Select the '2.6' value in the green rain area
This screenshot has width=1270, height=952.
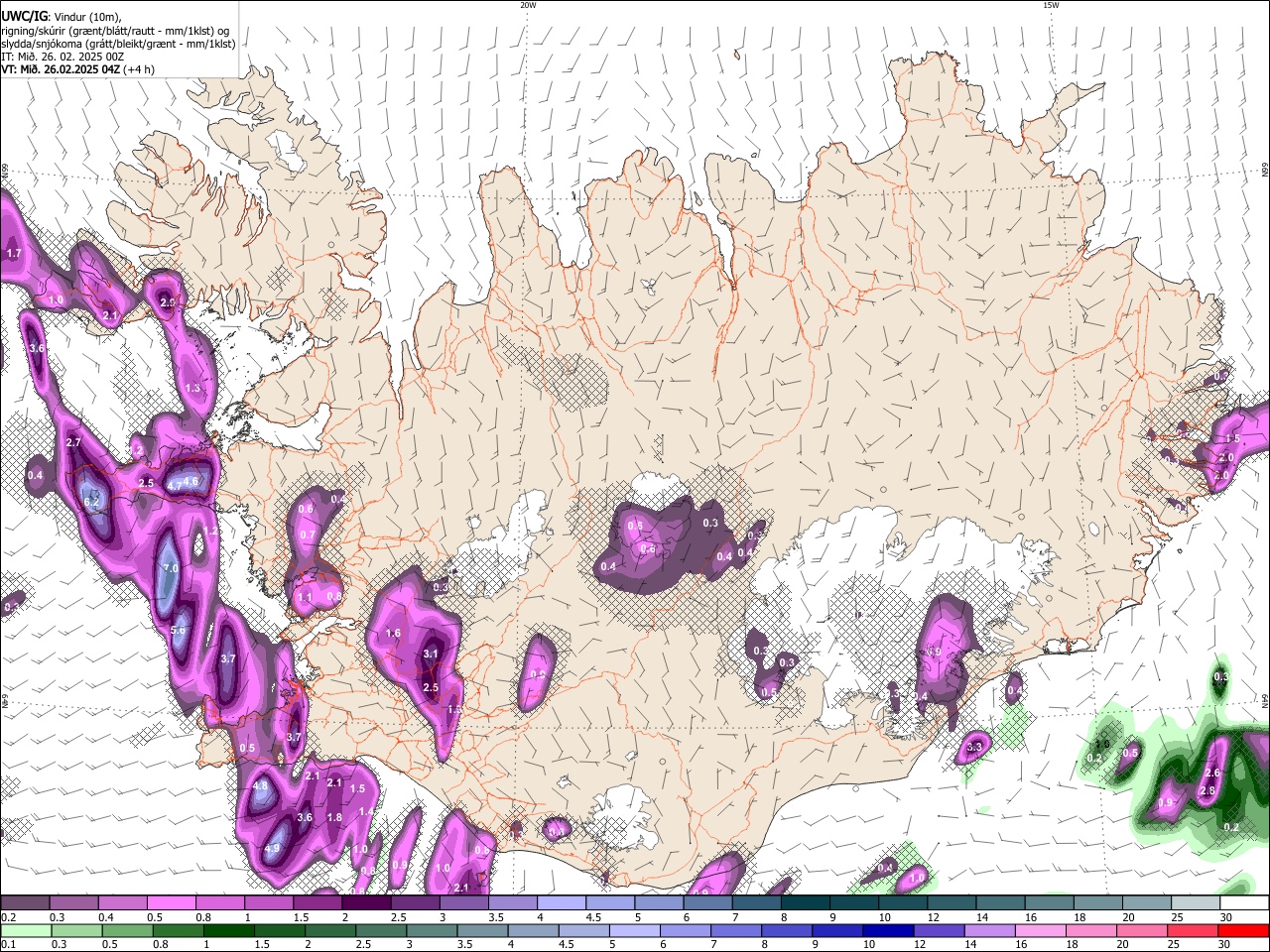pos(1211,773)
